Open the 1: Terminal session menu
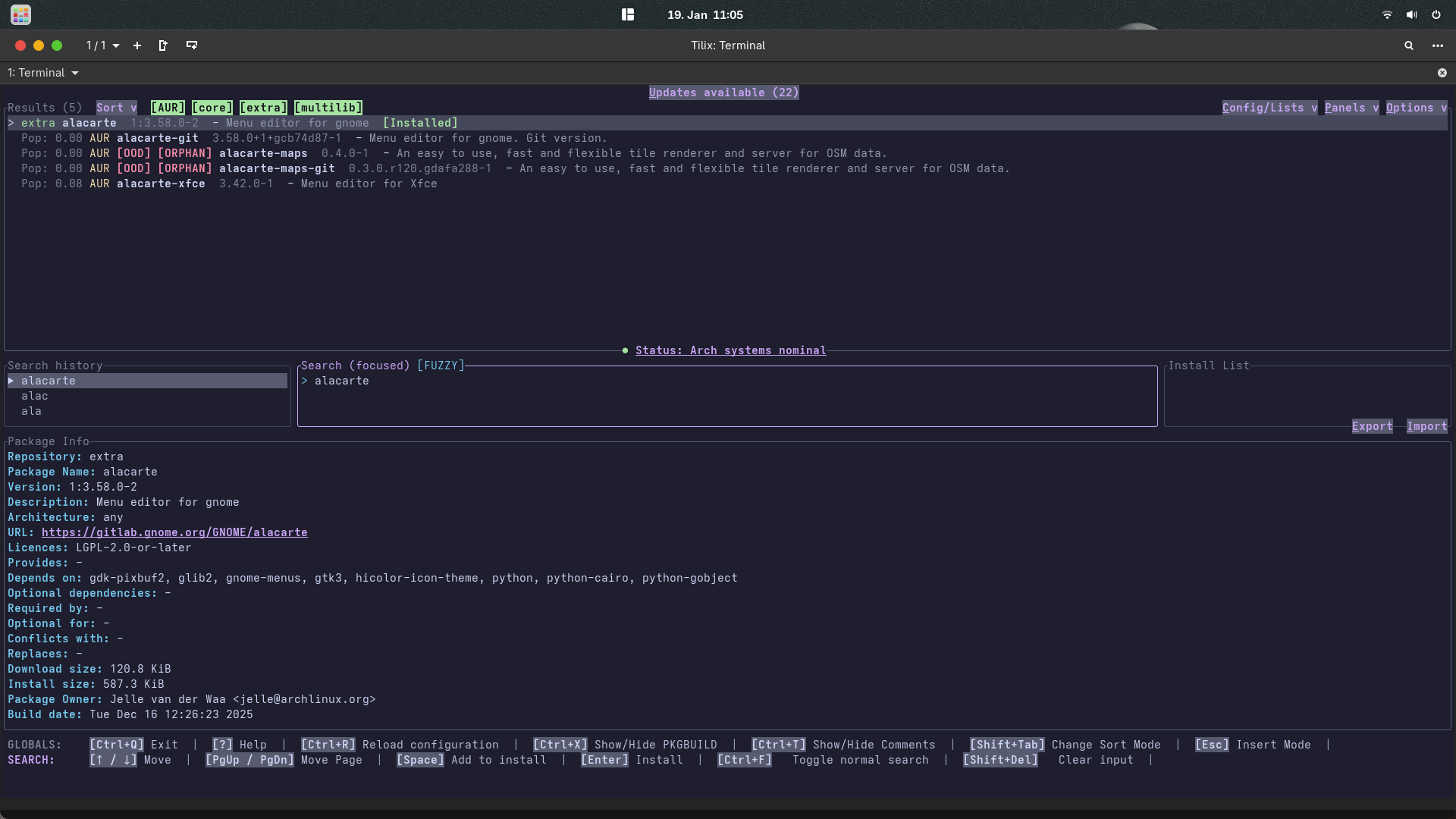Image resolution: width=1456 pixels, height=819 pixels. point(43,73)
